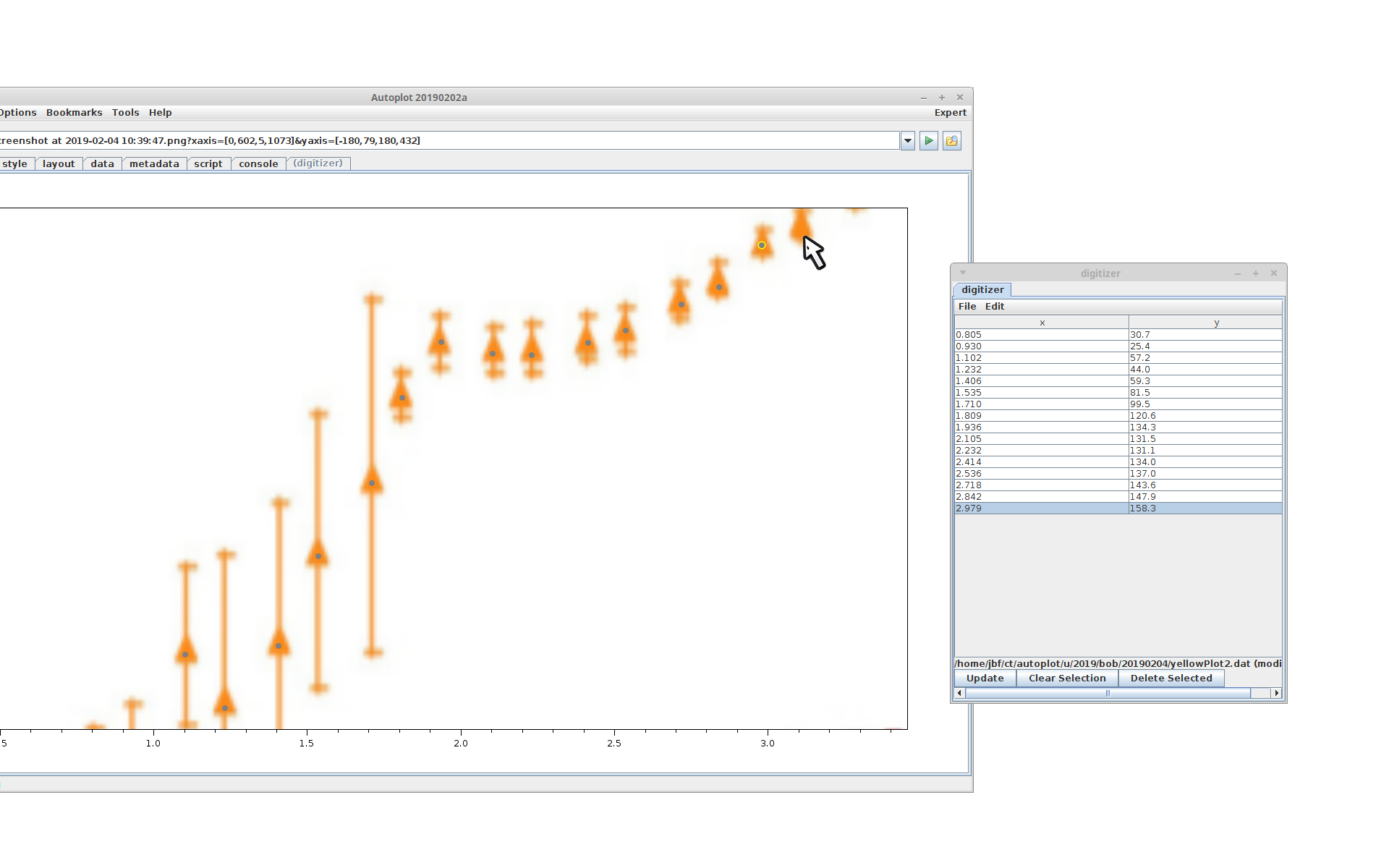This screenshot has height=868, width=1389.
Task: Click the Expert mode label
Action: pyautogui.click(x=950, y=113)
